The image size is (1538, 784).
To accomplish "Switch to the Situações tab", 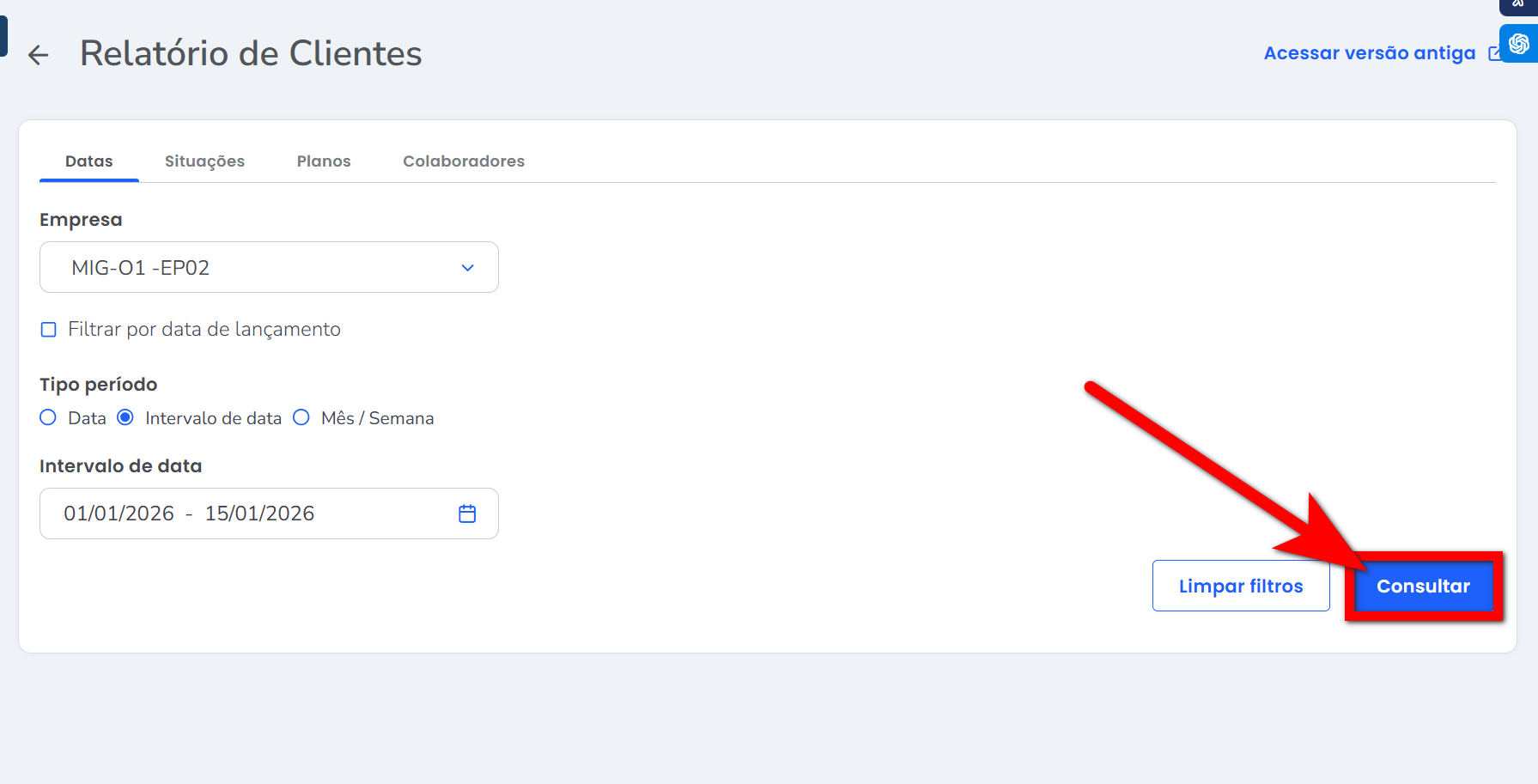I will click(x=204, y=161).
